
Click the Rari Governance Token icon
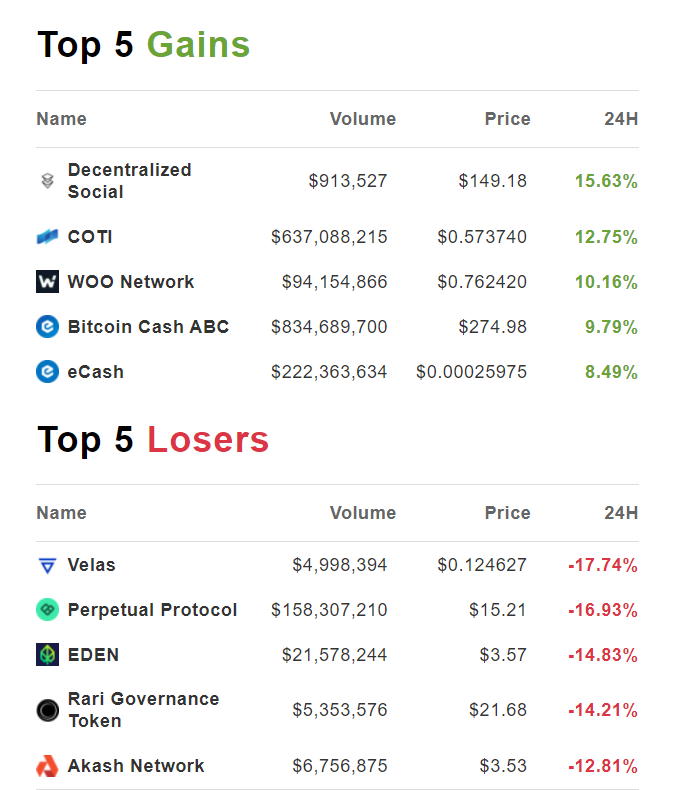point(47,710)
